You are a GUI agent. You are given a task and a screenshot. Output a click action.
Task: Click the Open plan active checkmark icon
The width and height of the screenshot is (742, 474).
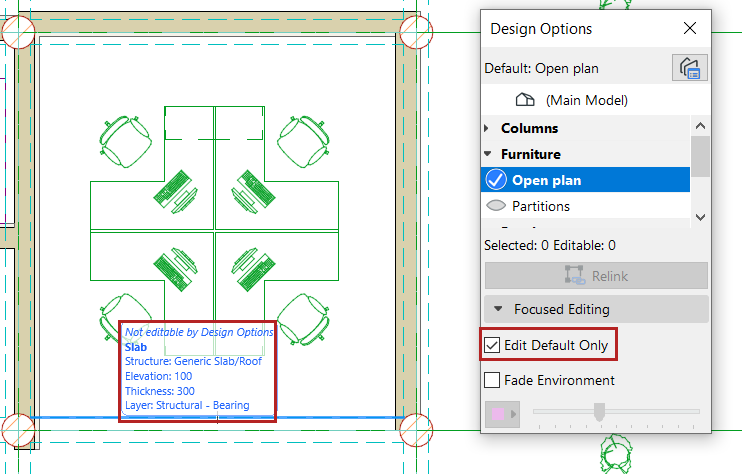[x=496, y=180]
